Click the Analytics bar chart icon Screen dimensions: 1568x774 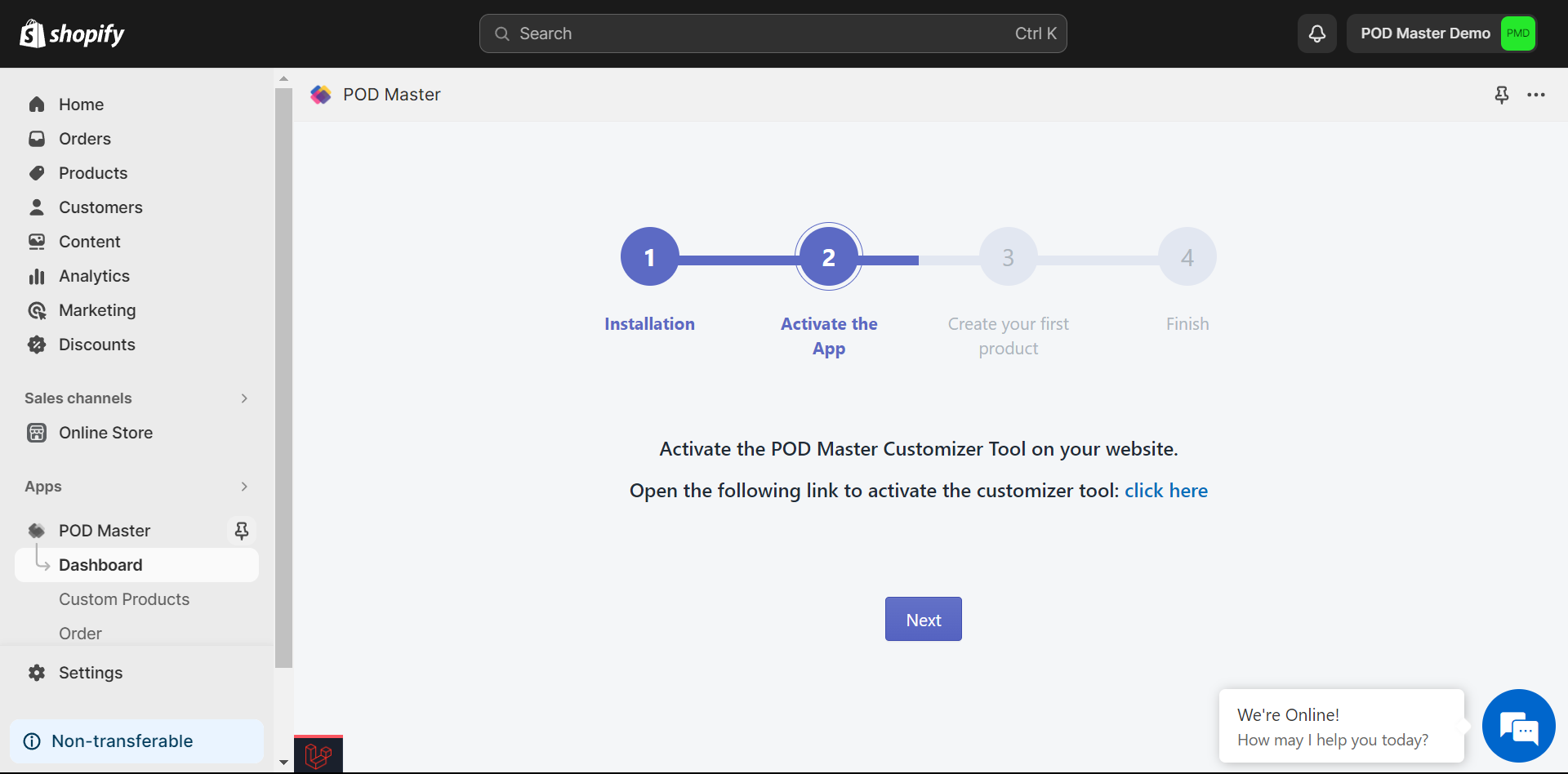tap(37, 276)
